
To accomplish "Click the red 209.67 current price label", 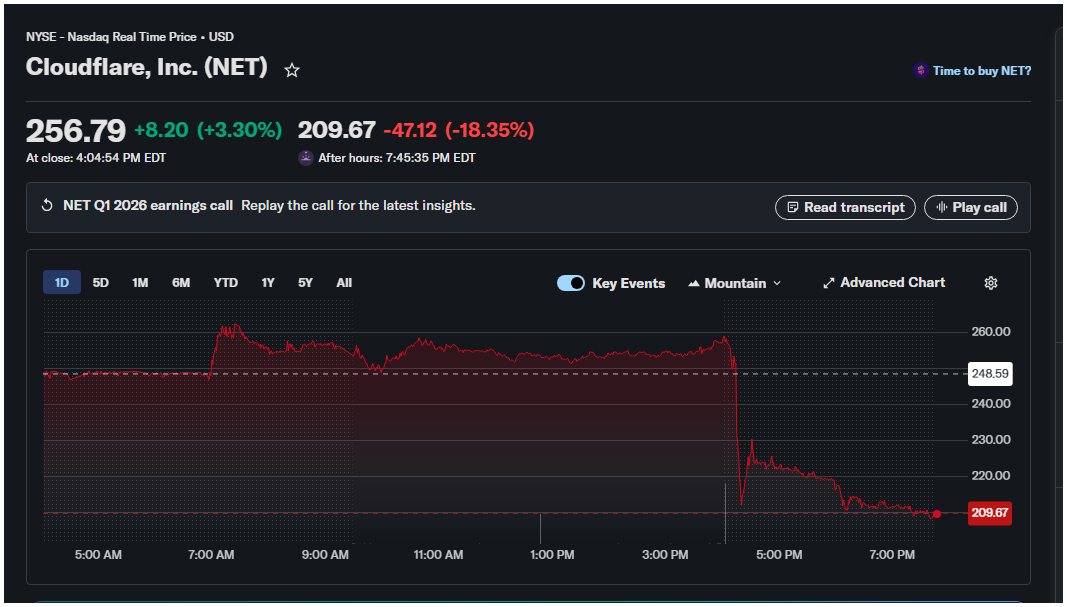I will (x=990, y=513).
